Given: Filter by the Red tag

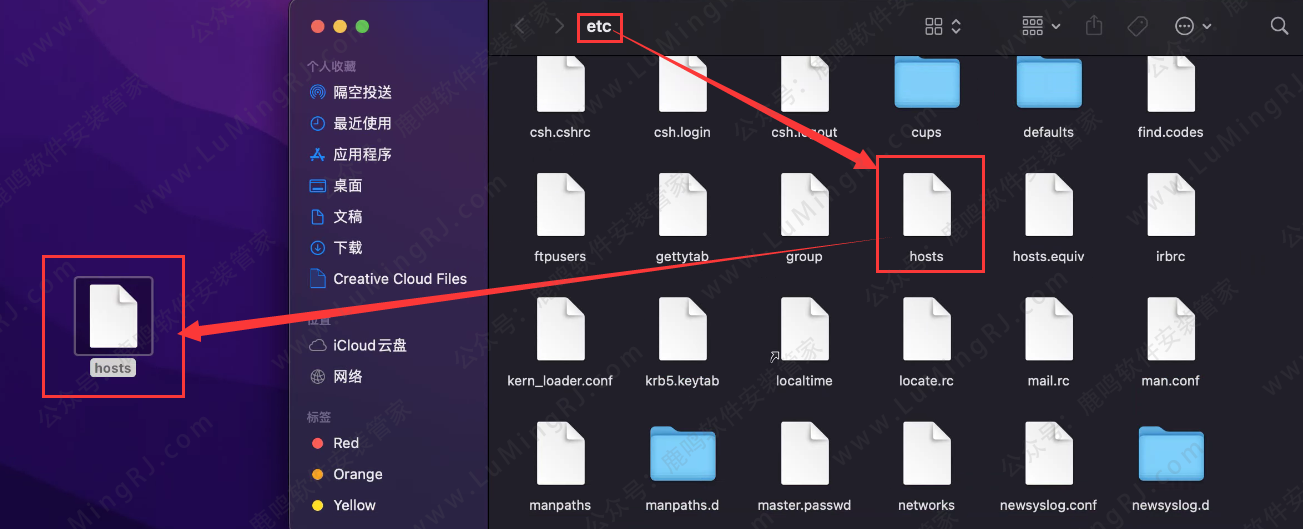Looking at the screenshot, I should 346,443.
